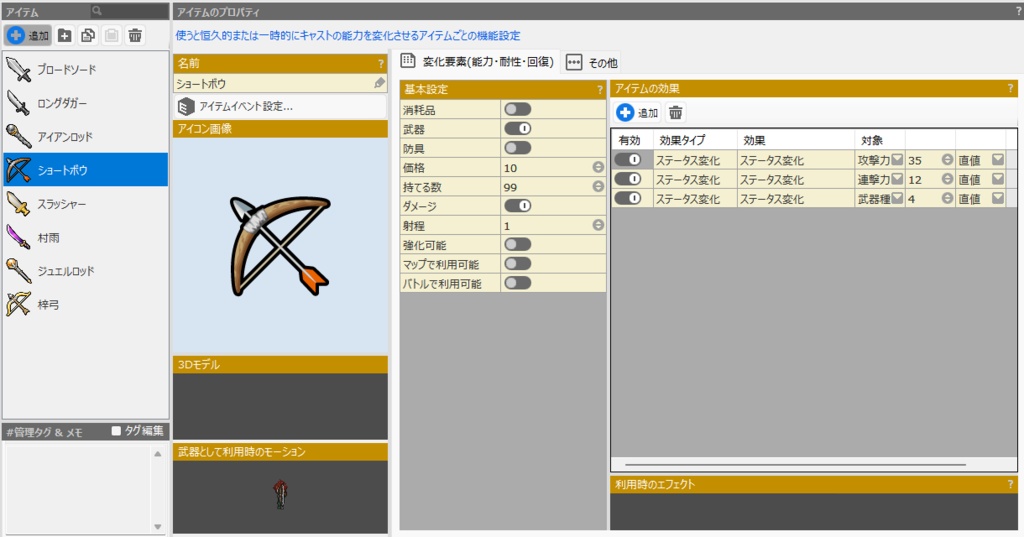Viewport: 1024px width, 537px height.
Task: Toggle 有効 switch for 連撃力 effect row
Action: point(628,178)
